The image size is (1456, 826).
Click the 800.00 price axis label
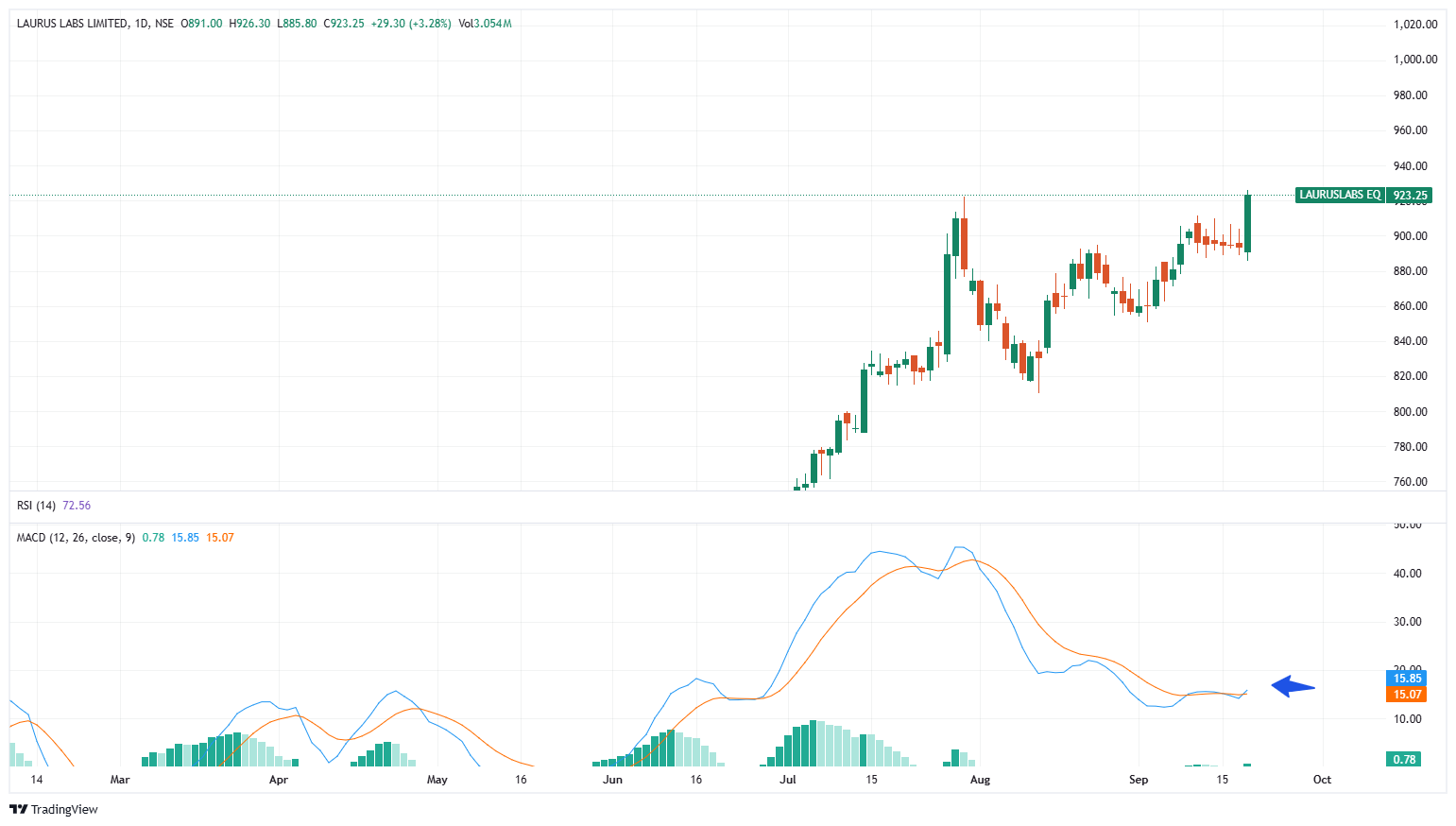[x=1411, y=412]
